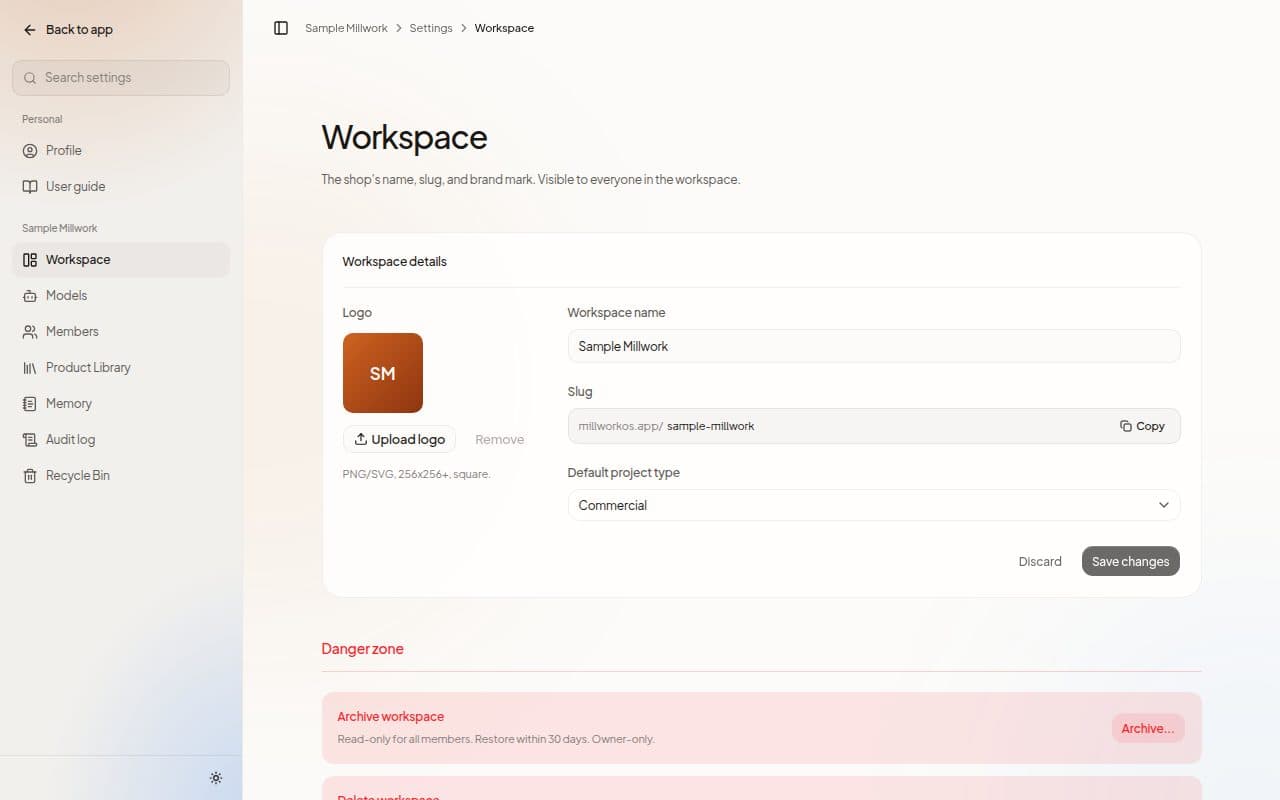1280x800 pixels.
Task: Click the Archive workspace title text
Action: pyautogui.click(x=390, y=716)
